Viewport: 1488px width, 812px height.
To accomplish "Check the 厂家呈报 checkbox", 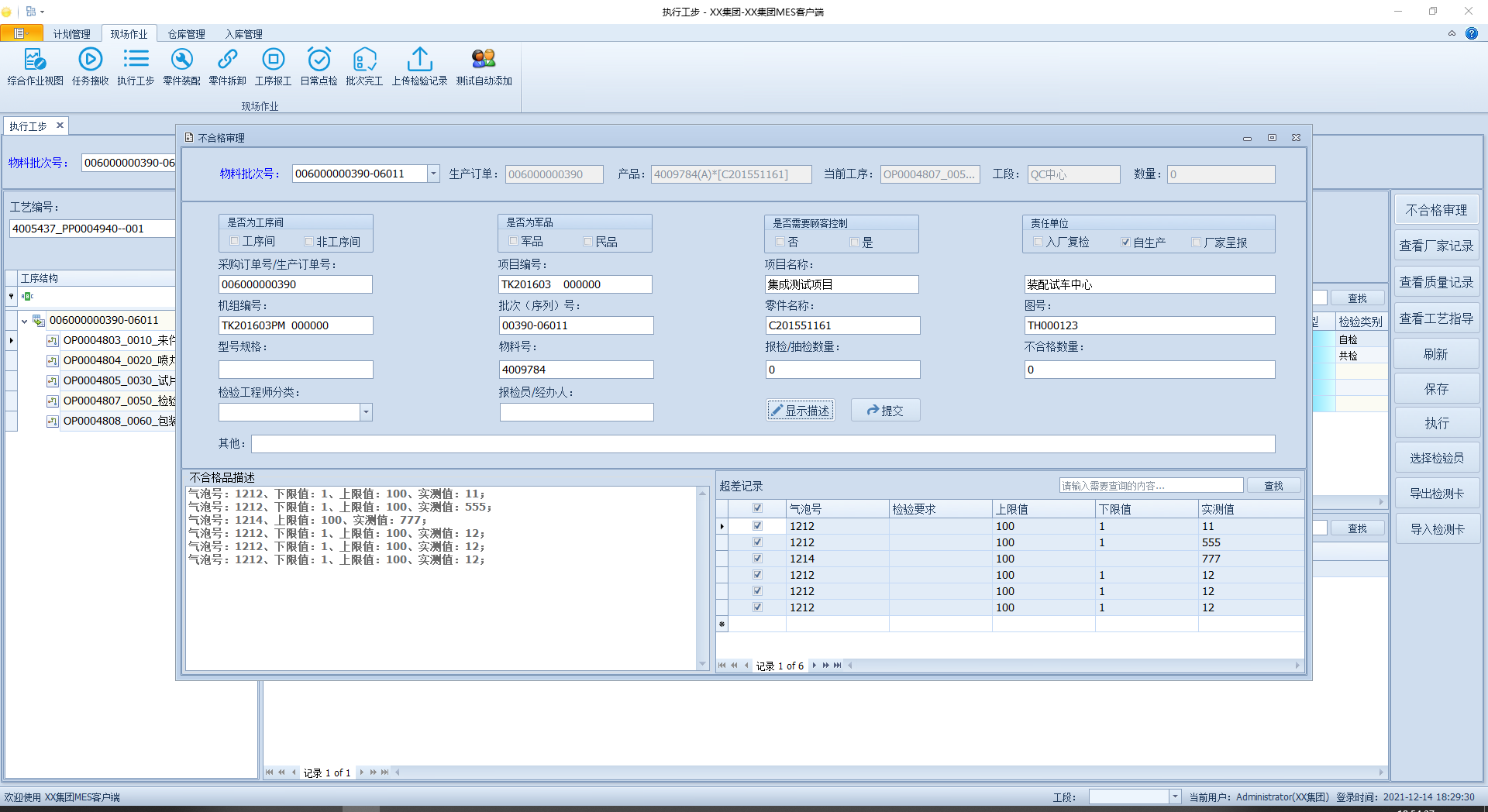I will click(x=1197, y=242).
